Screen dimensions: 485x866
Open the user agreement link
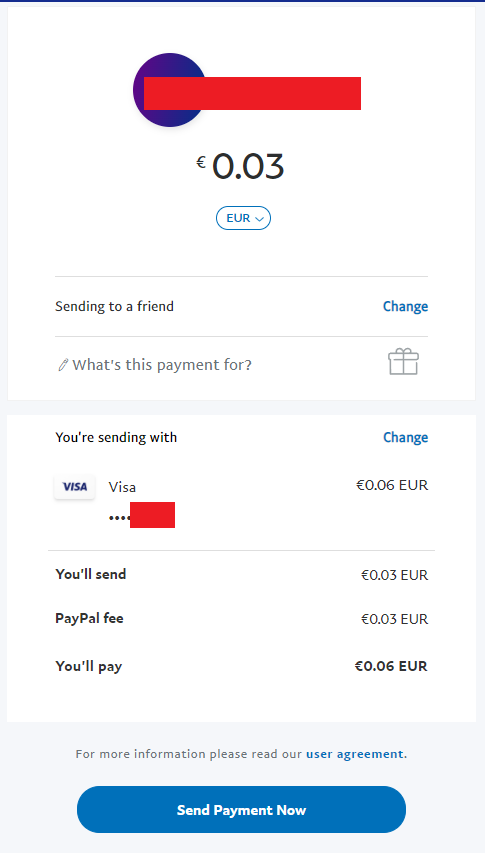pyautogui.click(x=355, y=754)
